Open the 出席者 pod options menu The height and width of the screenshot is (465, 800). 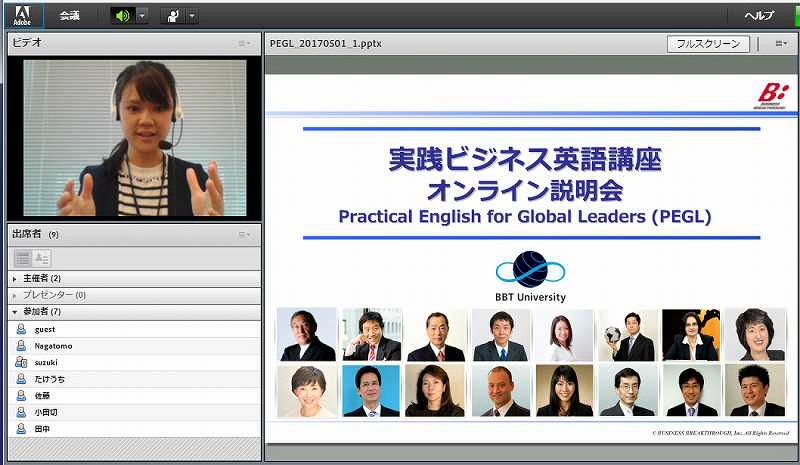[x=245, y=235]
